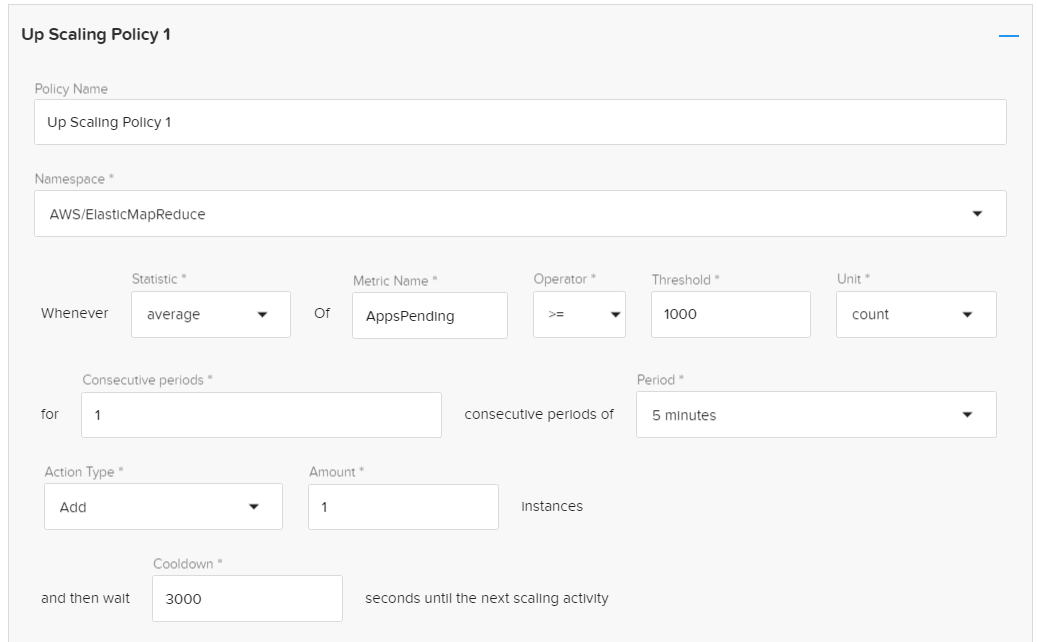1037x642 pixels.
Task: Click the Period field's caret arrow
Action: 967,415
